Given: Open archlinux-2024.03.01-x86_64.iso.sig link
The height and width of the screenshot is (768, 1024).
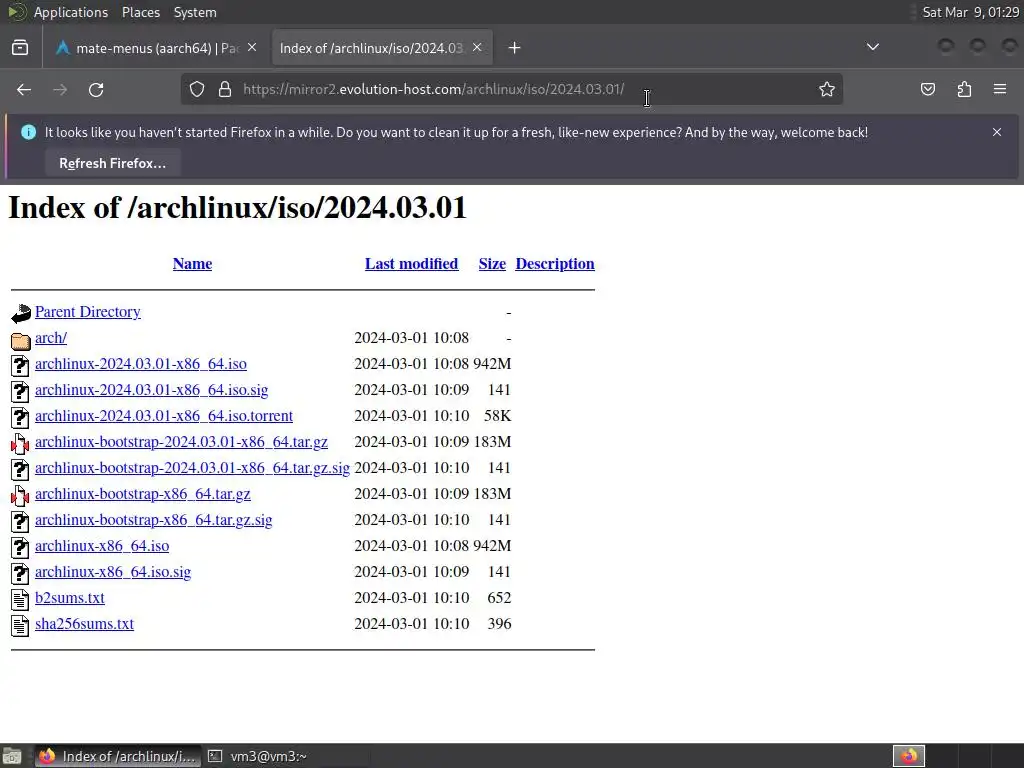Looking at the screenshot, I should (152, 390).
